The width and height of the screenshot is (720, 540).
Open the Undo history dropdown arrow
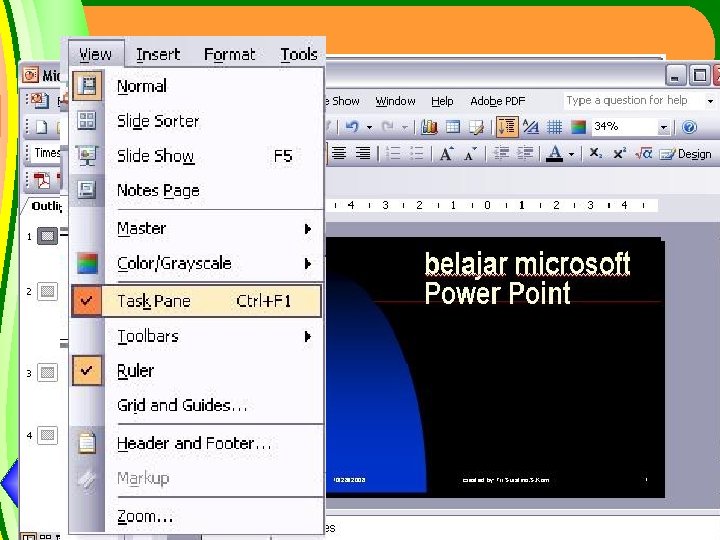coord(369,127)
